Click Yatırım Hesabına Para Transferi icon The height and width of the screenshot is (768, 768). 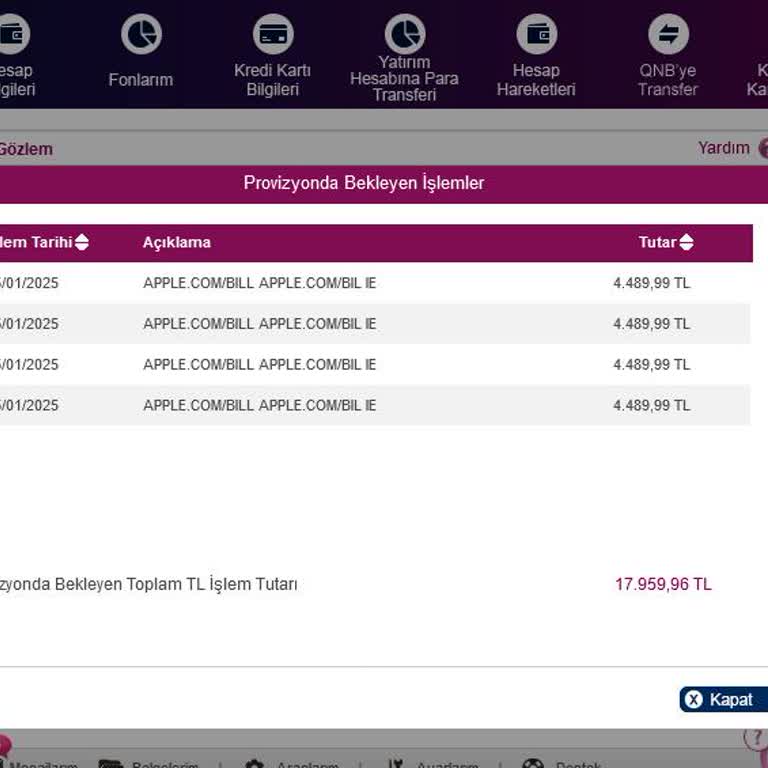coord(405,34)
